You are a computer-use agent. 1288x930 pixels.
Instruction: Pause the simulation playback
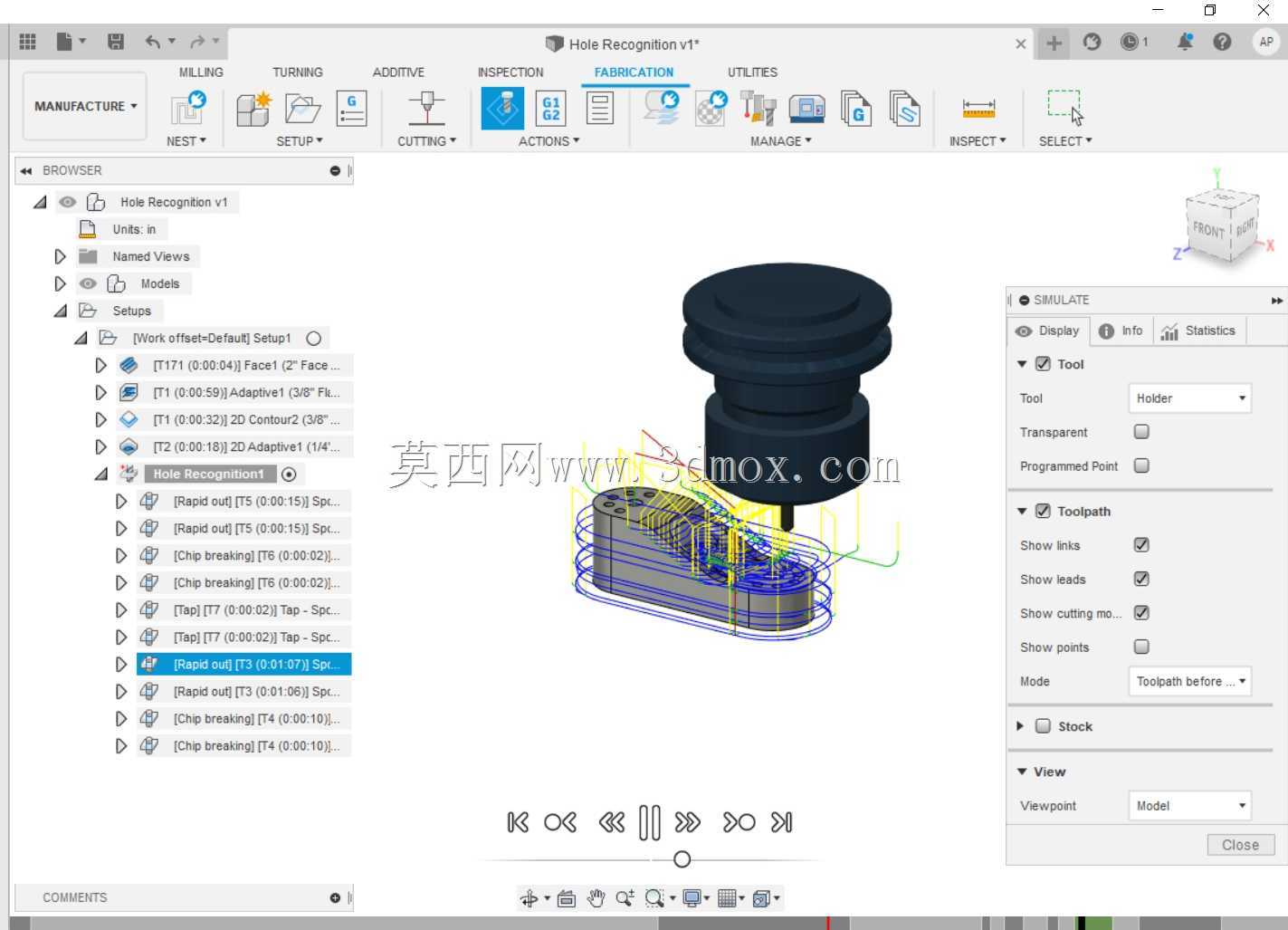[x=649, y=822]
